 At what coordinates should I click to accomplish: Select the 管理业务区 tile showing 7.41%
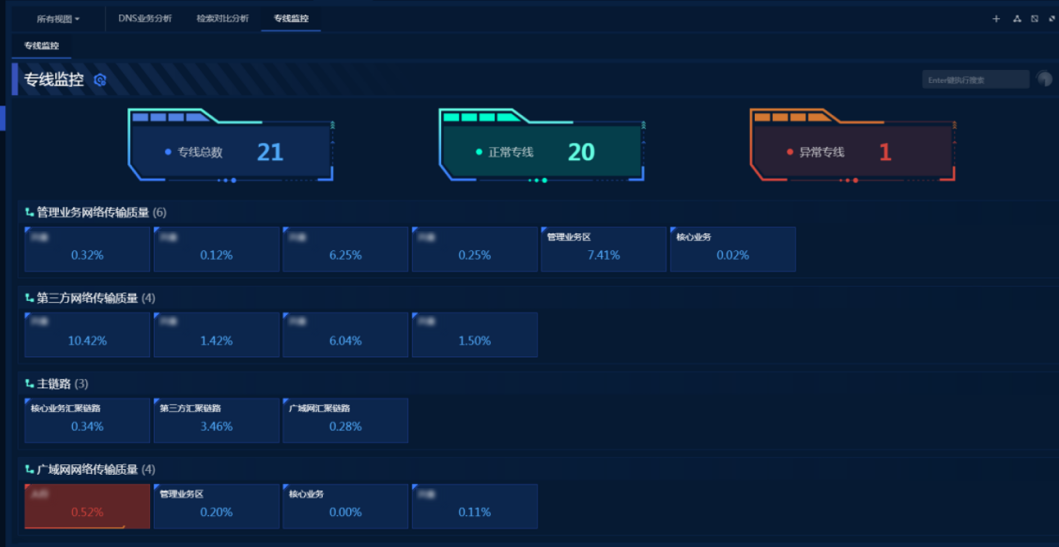coord(603,249)
